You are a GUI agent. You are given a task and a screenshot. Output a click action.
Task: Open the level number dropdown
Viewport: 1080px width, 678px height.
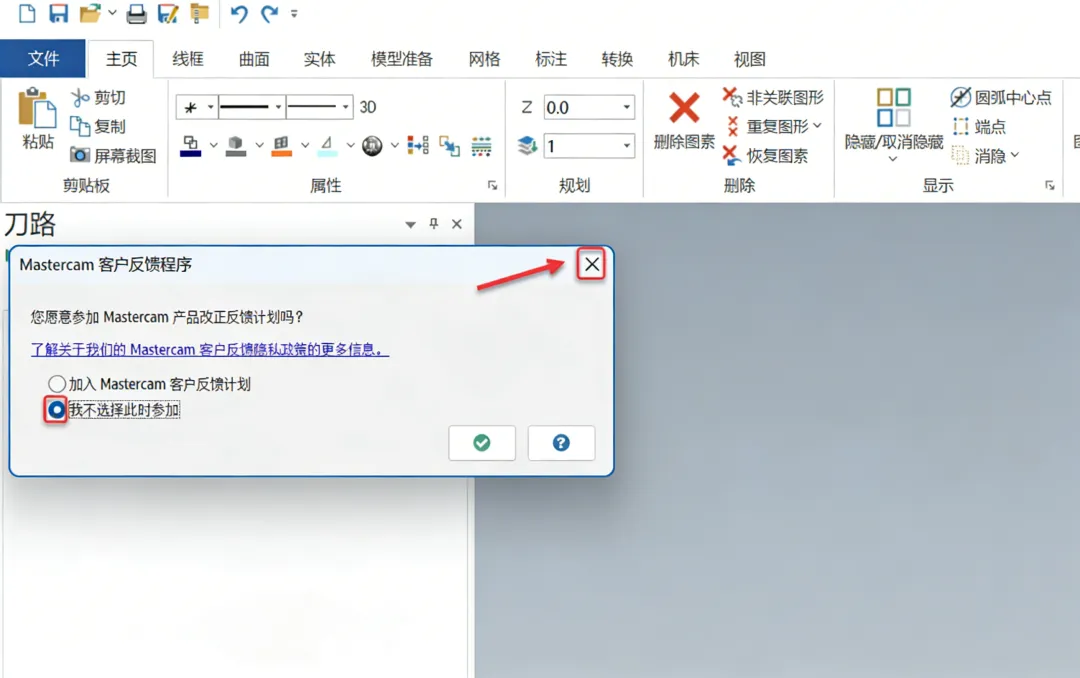coord(627,145)
